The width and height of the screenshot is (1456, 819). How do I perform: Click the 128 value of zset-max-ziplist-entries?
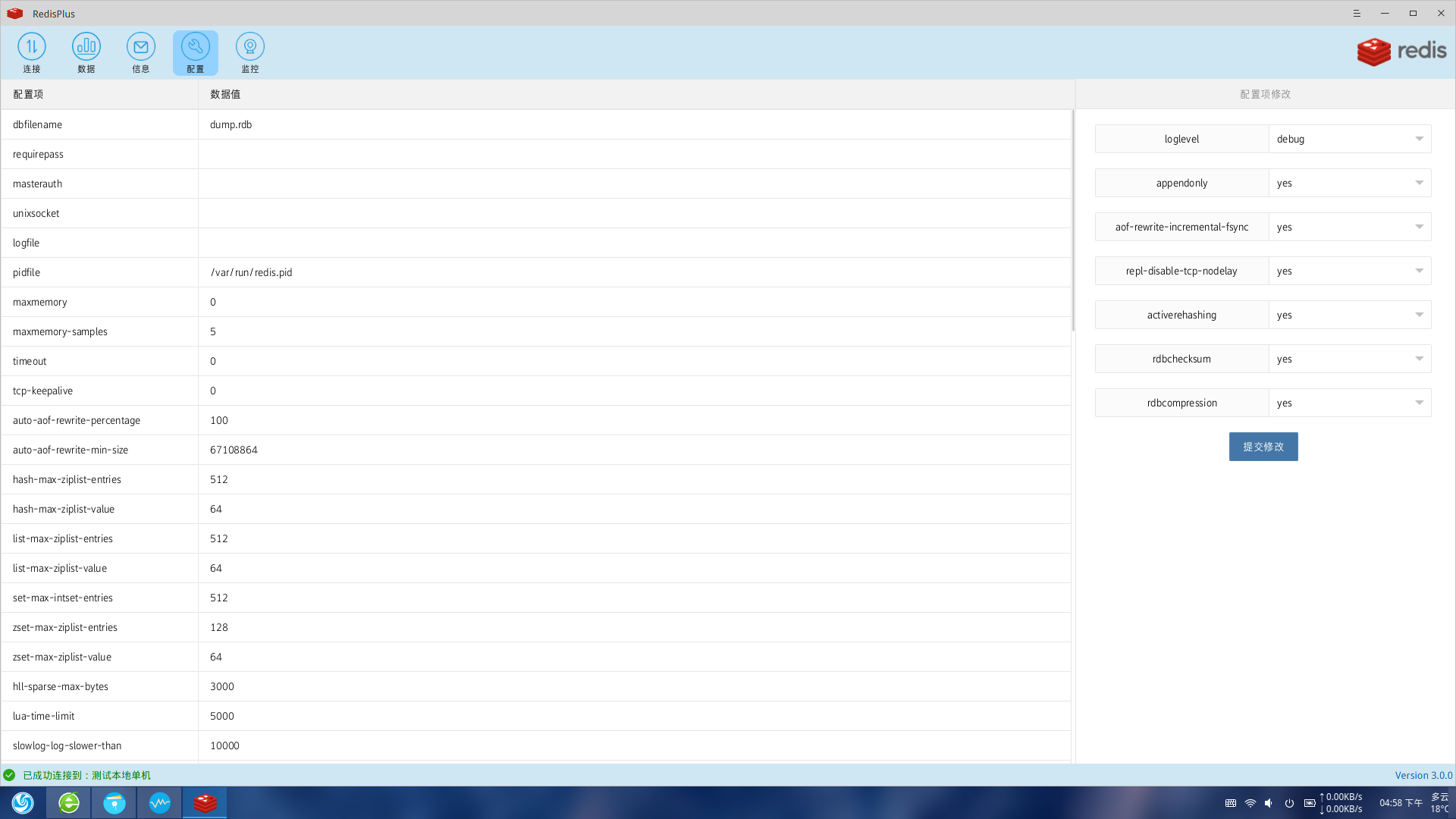pos(219,627)
